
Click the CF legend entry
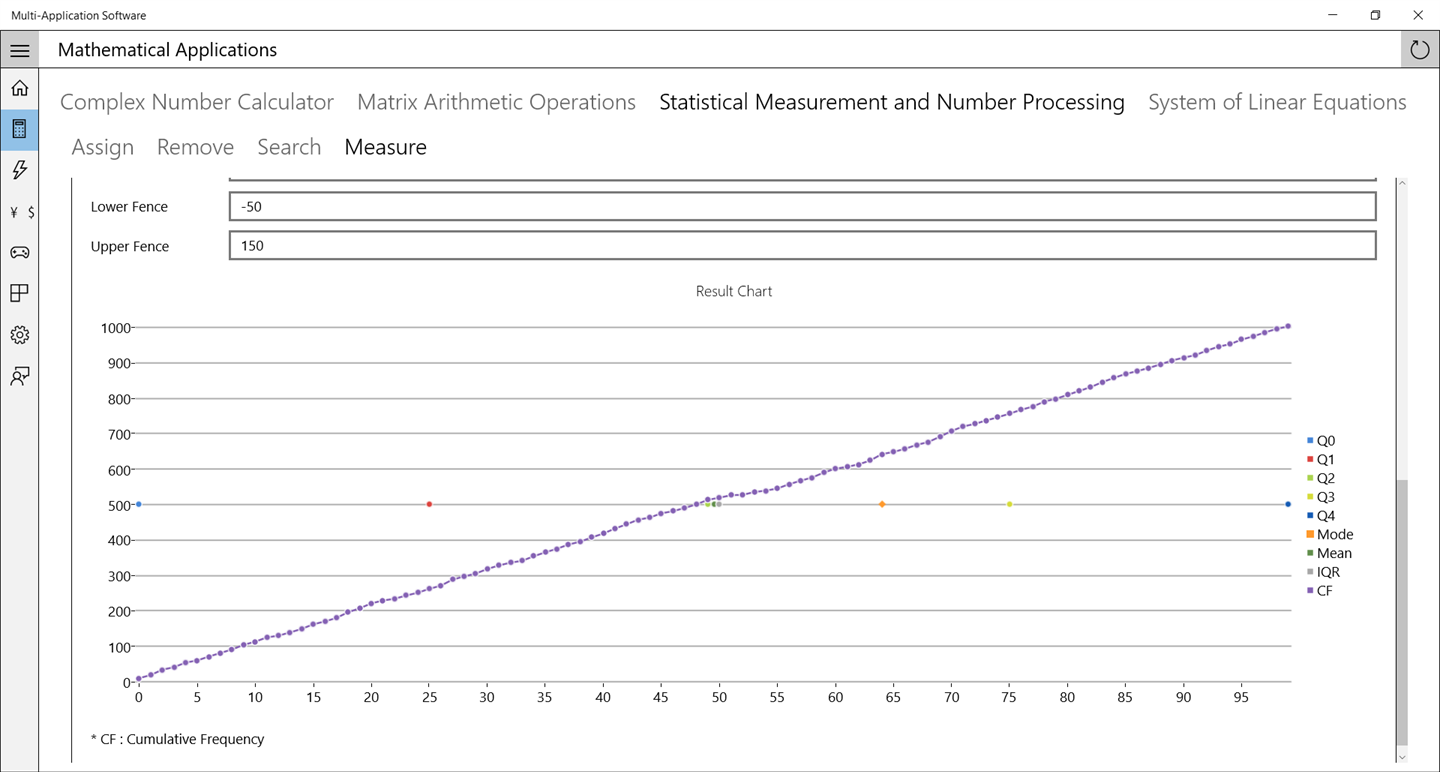(x=1320, y=591)
